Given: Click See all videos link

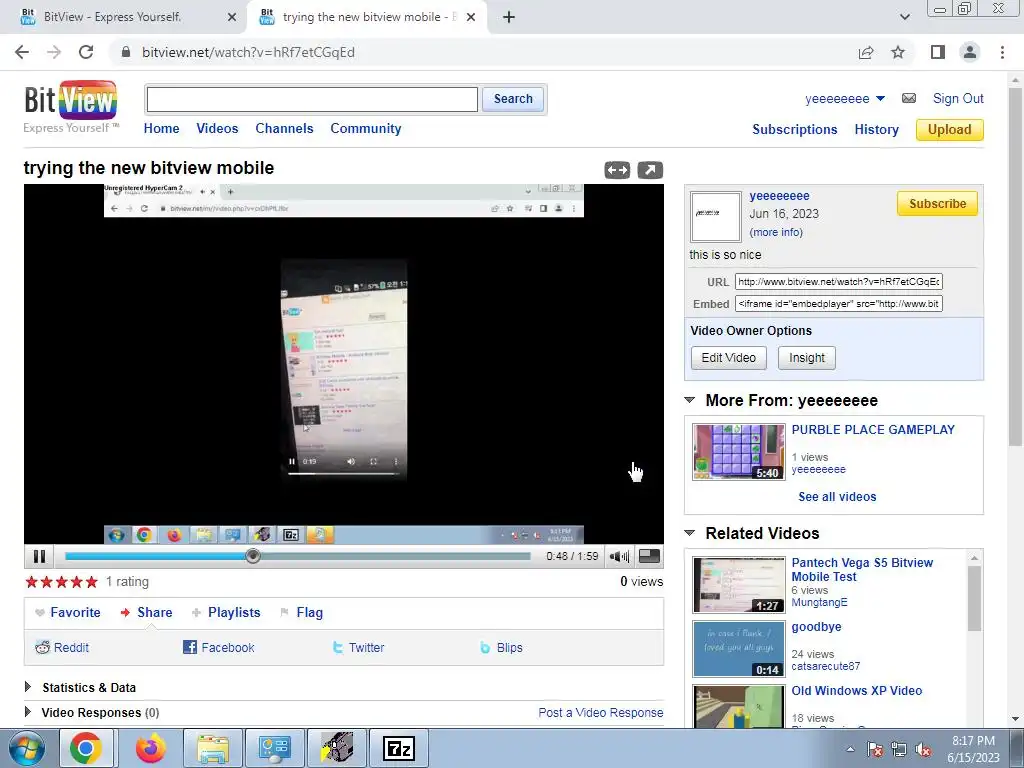Looking at the screenshot, I should coord(837,497).
